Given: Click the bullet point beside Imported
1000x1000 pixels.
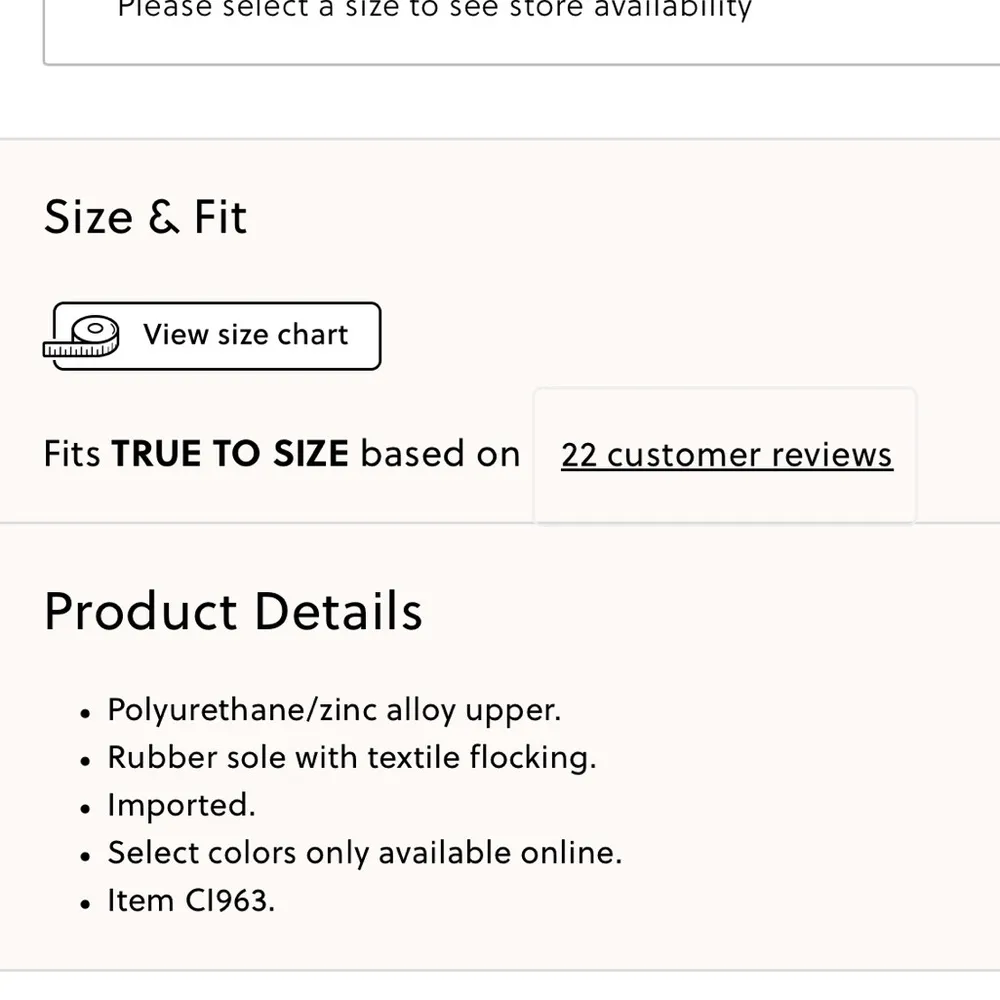Looking at the screenshot, I should tap(84, 807).
